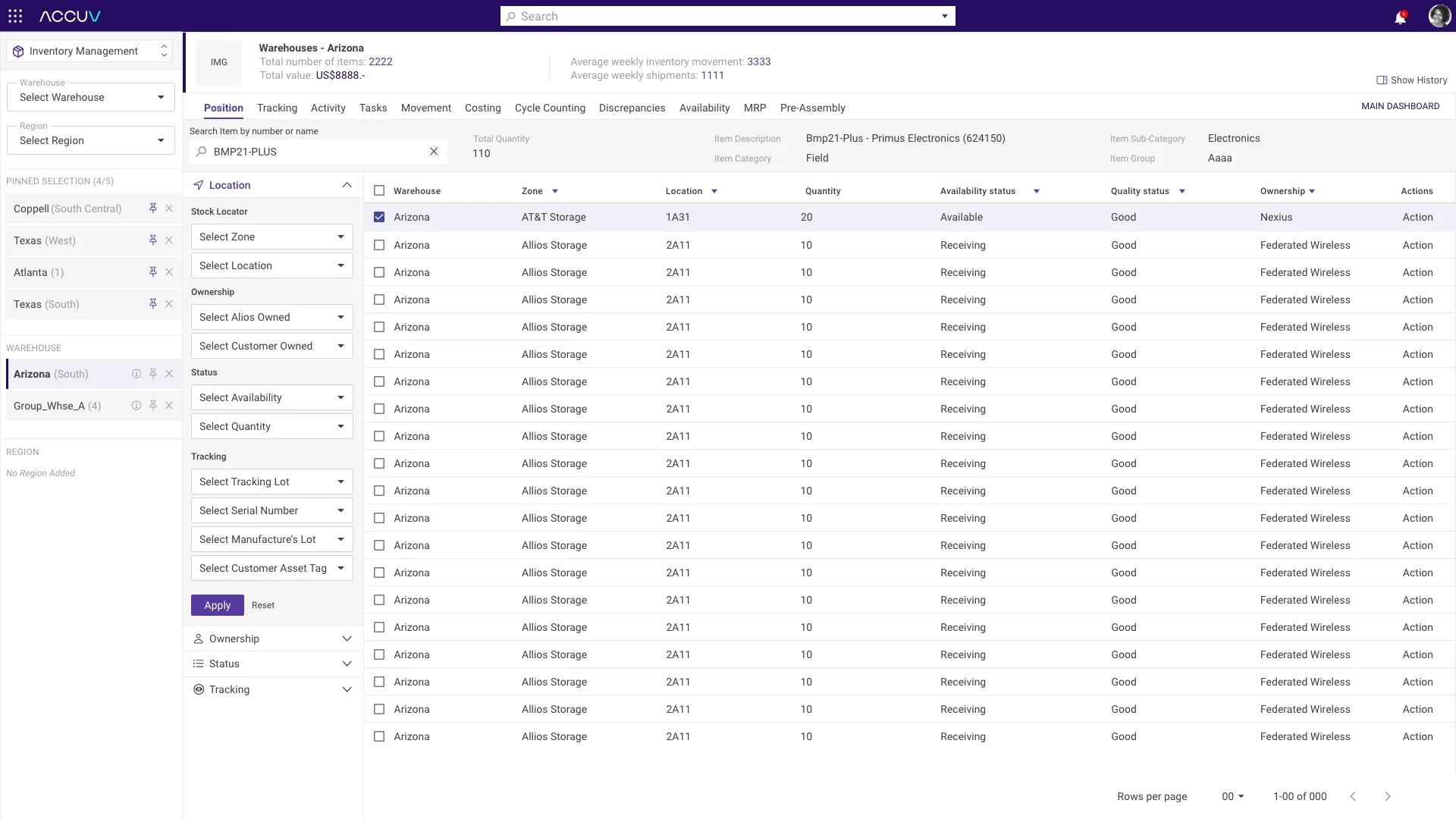
Task: Open the Rows per page selector
Action: 1232,796
